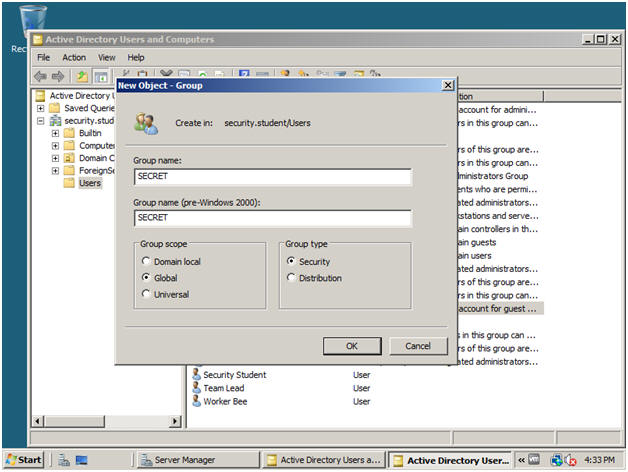Click the Start button
Image resolution: width=628 pixels, height=472 pixels.
[24, 460]
